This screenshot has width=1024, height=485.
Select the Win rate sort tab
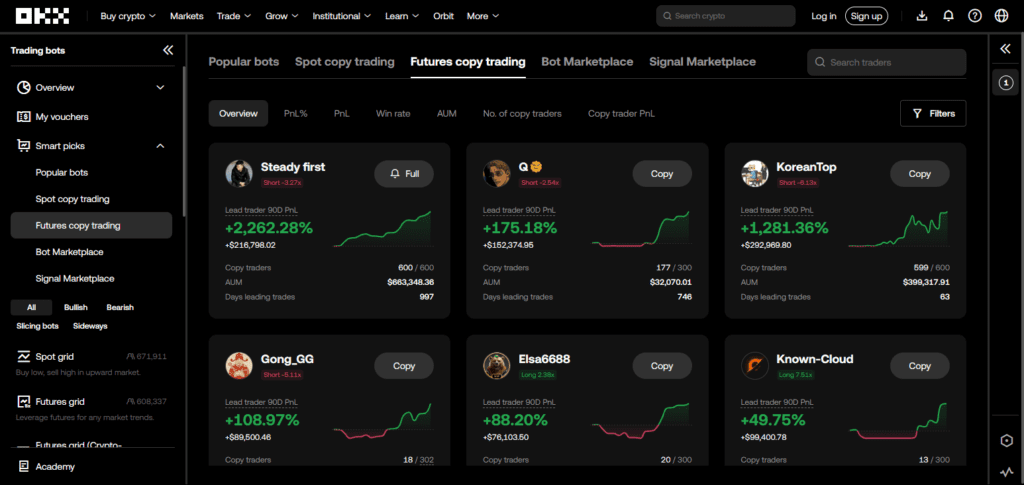pyautogui.click(x=393, y=114)
